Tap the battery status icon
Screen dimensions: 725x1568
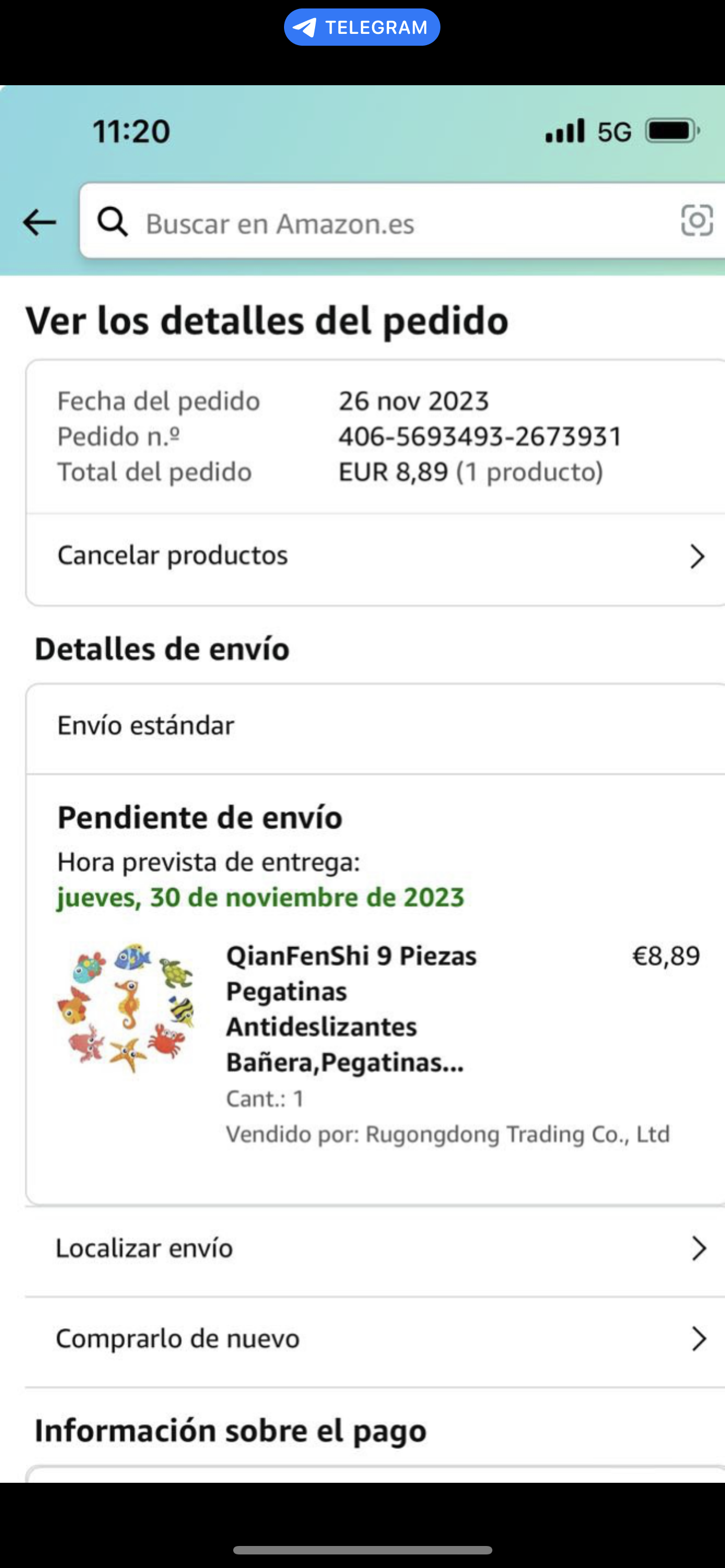coord(672,131)
